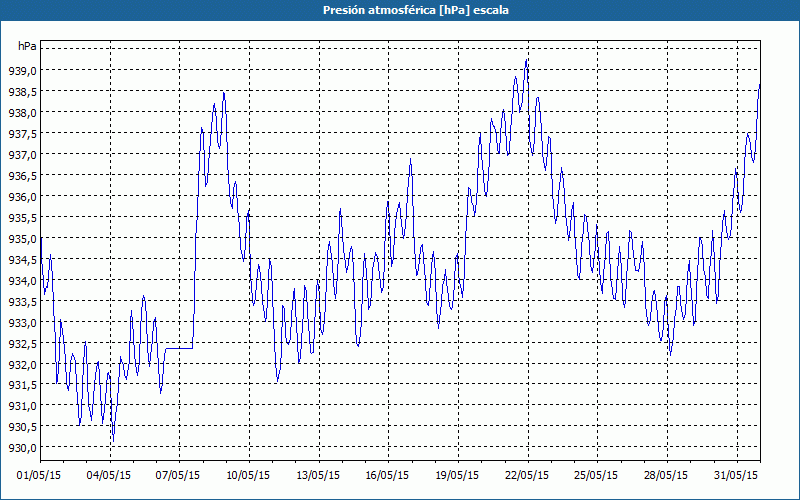Select the 939,0 pressure axis label
This screenshot has height=500, width=800.
tap(22, 71)
